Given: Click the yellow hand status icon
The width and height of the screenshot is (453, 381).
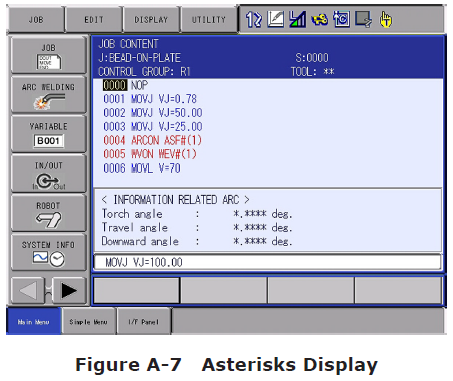Looking at the screenshot, I should (386, 19).
